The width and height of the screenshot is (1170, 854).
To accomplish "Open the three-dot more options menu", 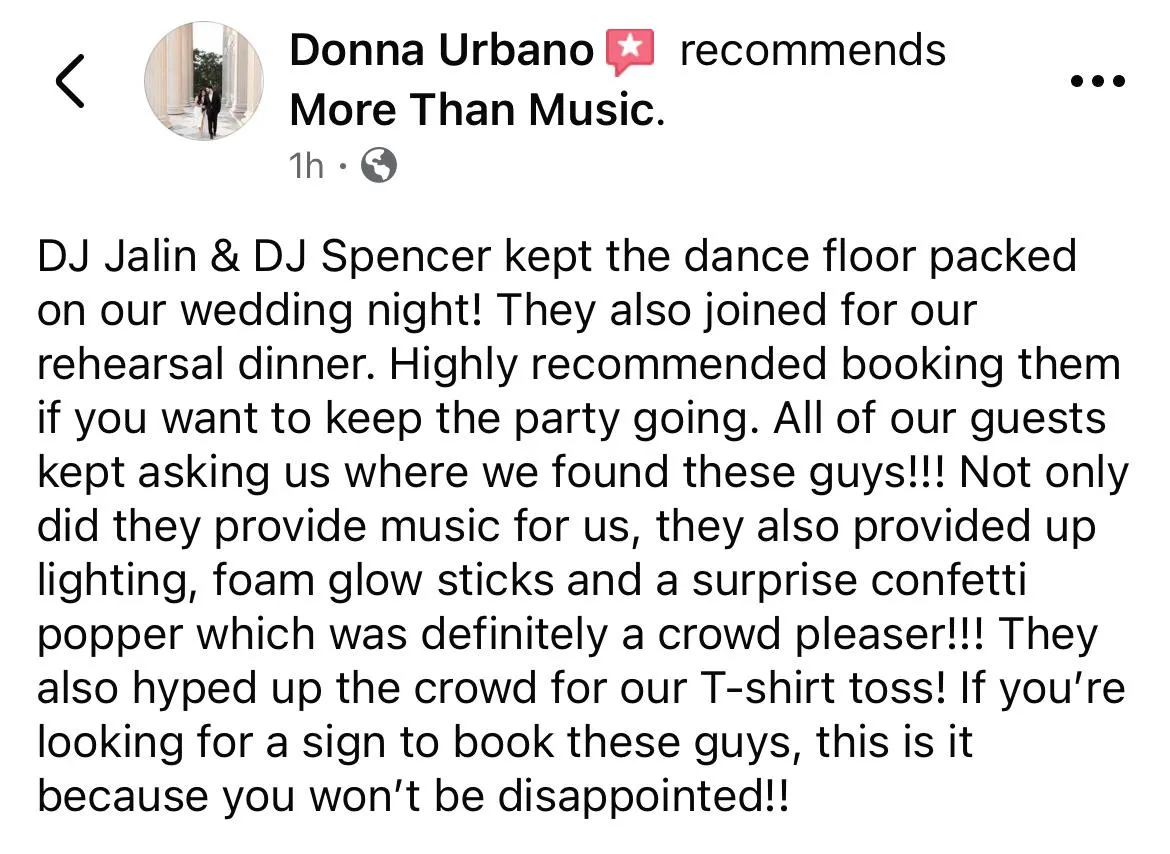I will (1098, 81).
